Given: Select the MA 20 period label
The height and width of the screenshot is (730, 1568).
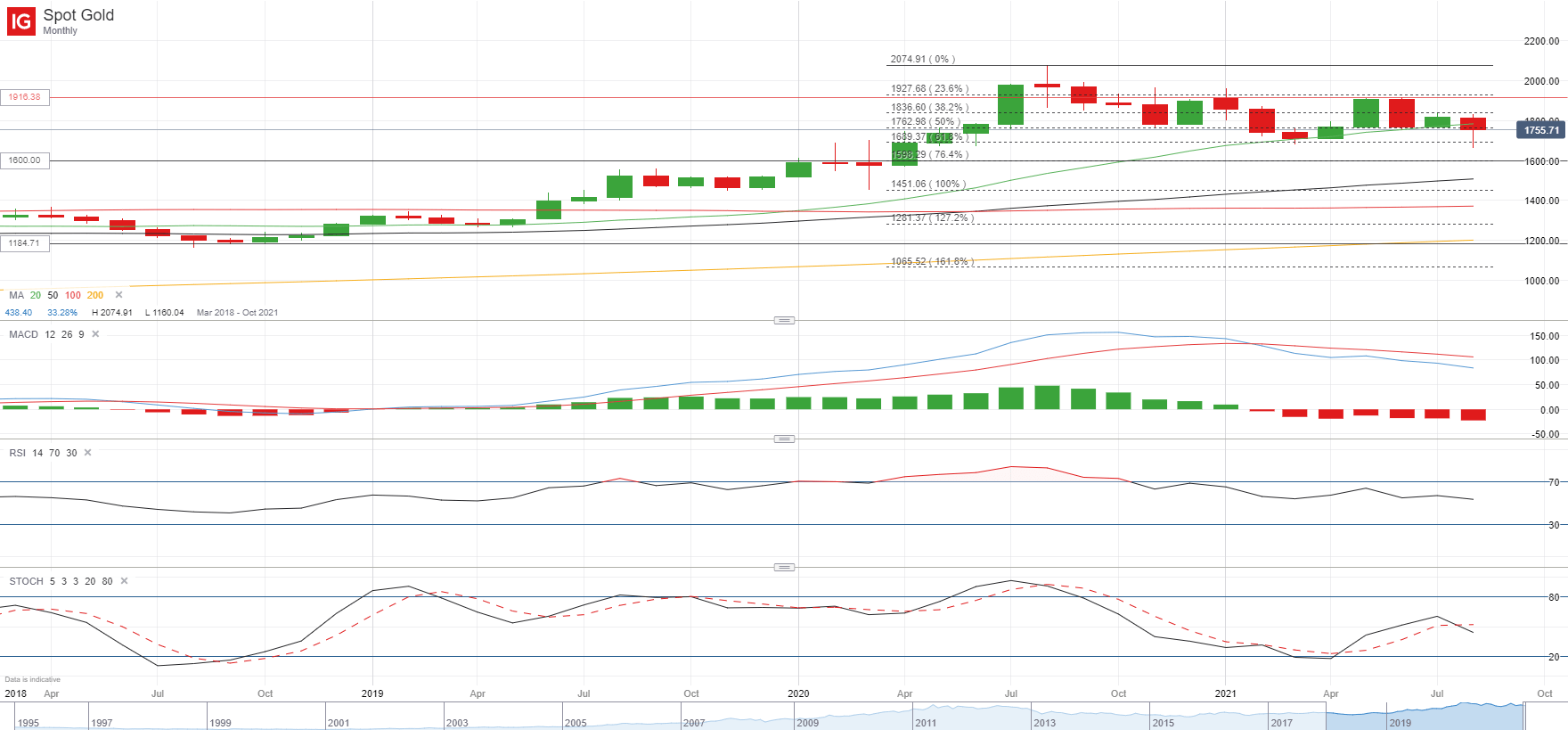Looking at the screenshot, I should coord(36,295).
